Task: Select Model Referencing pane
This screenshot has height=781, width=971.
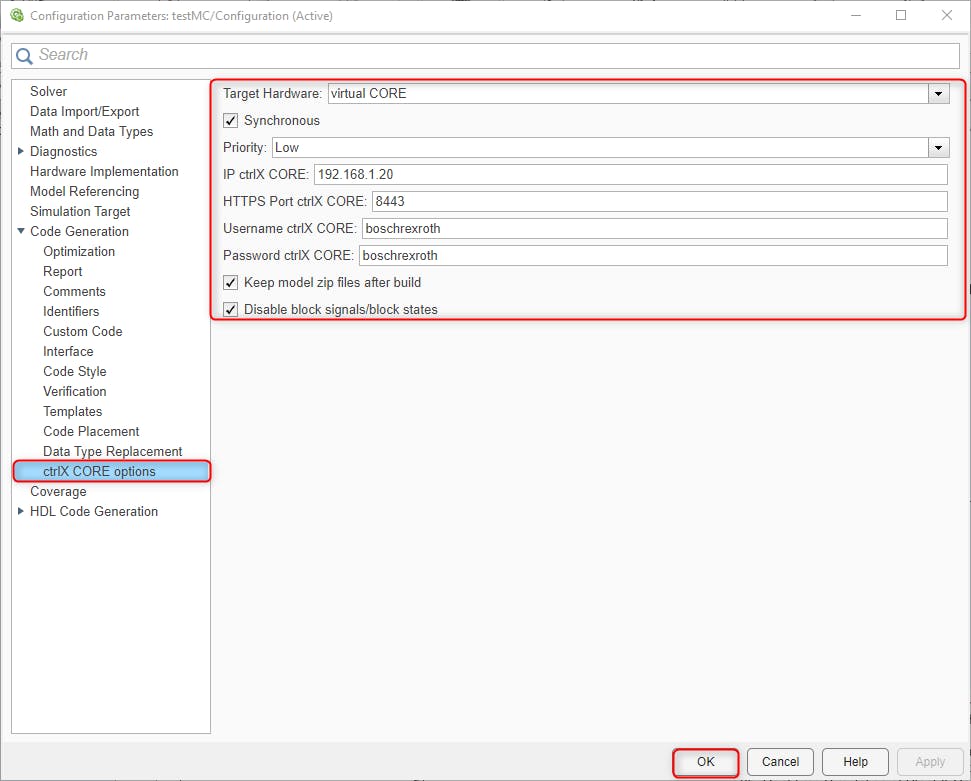Action: pyautogui.click(x=84, y=191)
